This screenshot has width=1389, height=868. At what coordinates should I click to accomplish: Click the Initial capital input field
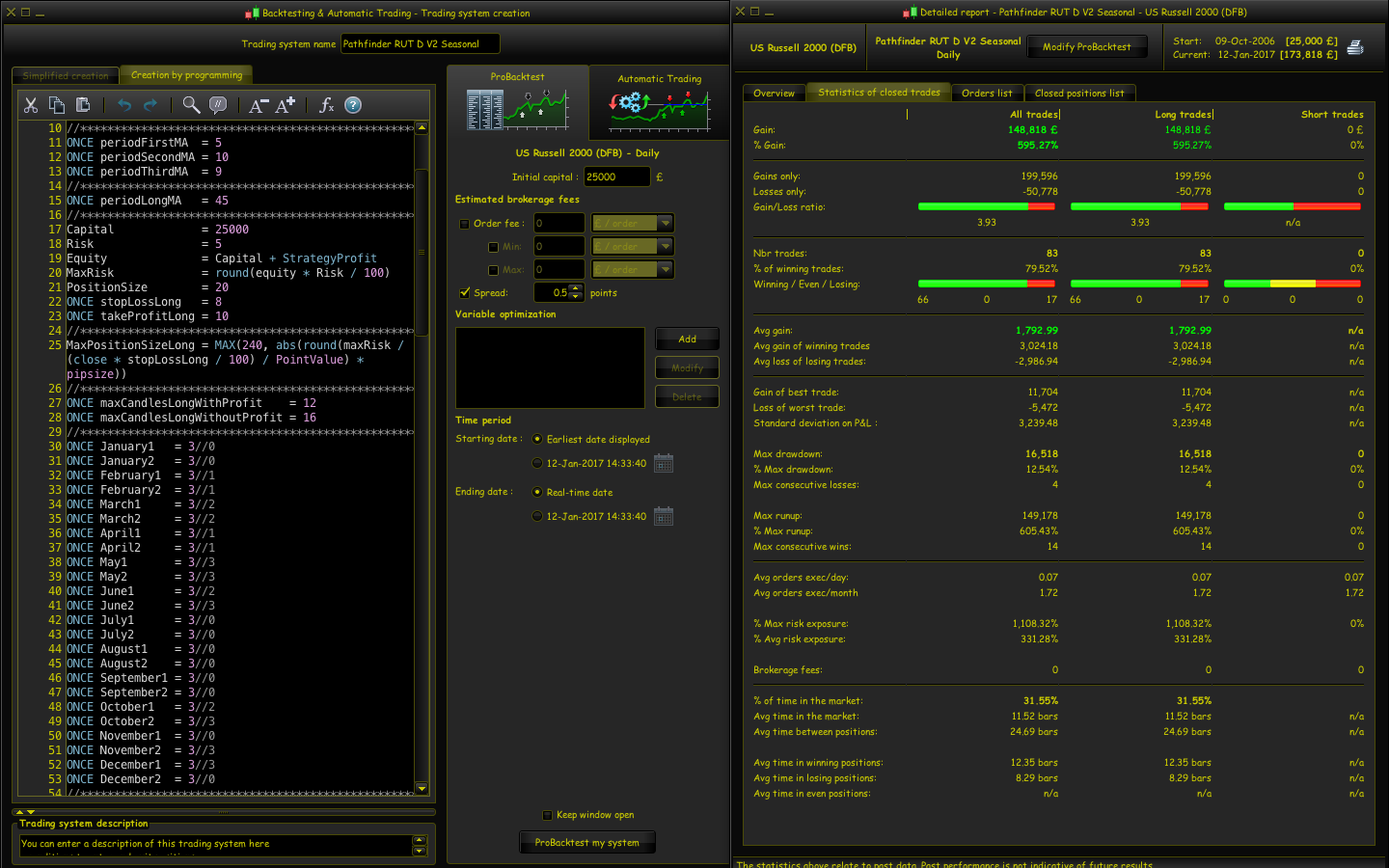[x=616, y=177]
